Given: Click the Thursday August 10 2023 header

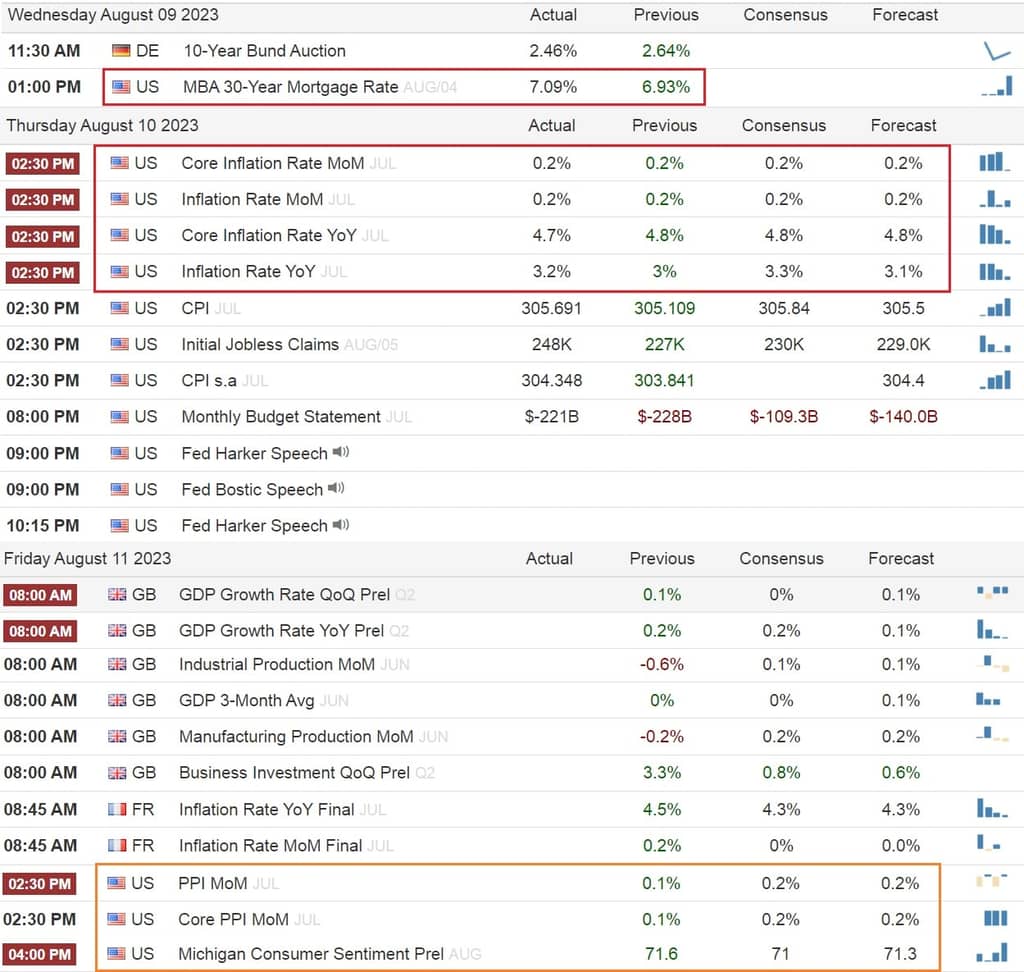Looking at the screenshot, I should tap(103, 125).
